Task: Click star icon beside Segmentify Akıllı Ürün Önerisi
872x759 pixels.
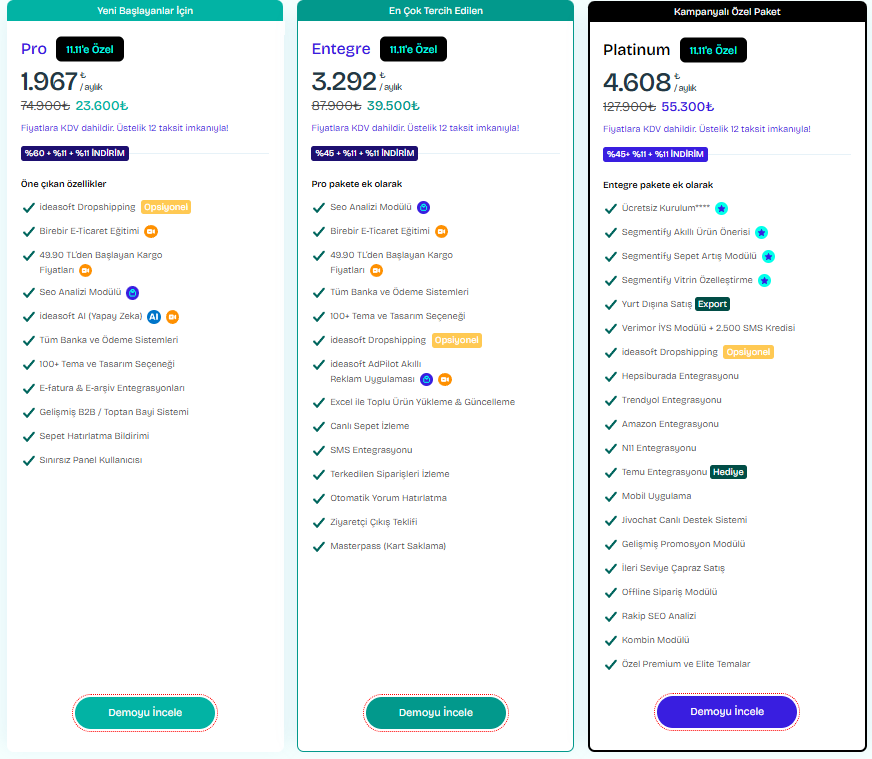Action: 761,232
